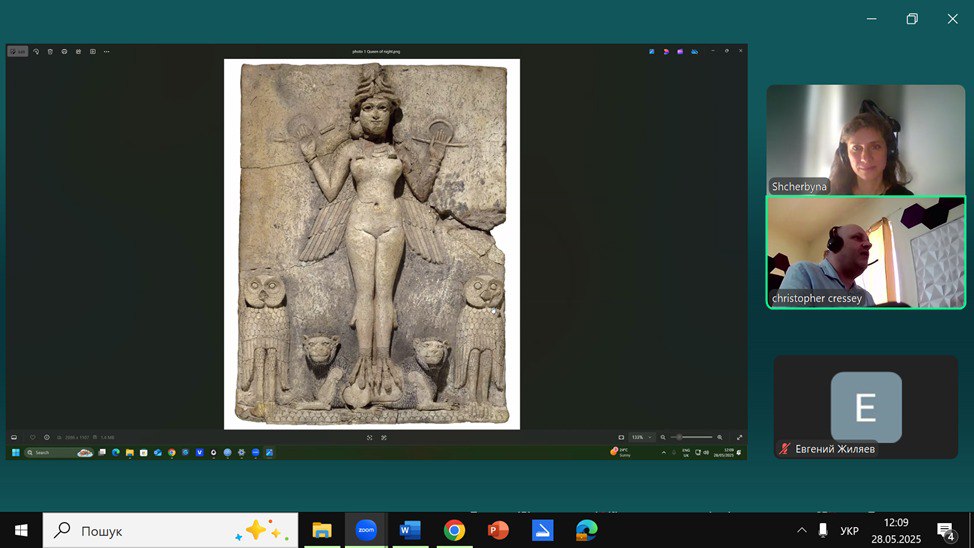Click the heart favorite icon in Photos
974x548 pixels.
33,437
